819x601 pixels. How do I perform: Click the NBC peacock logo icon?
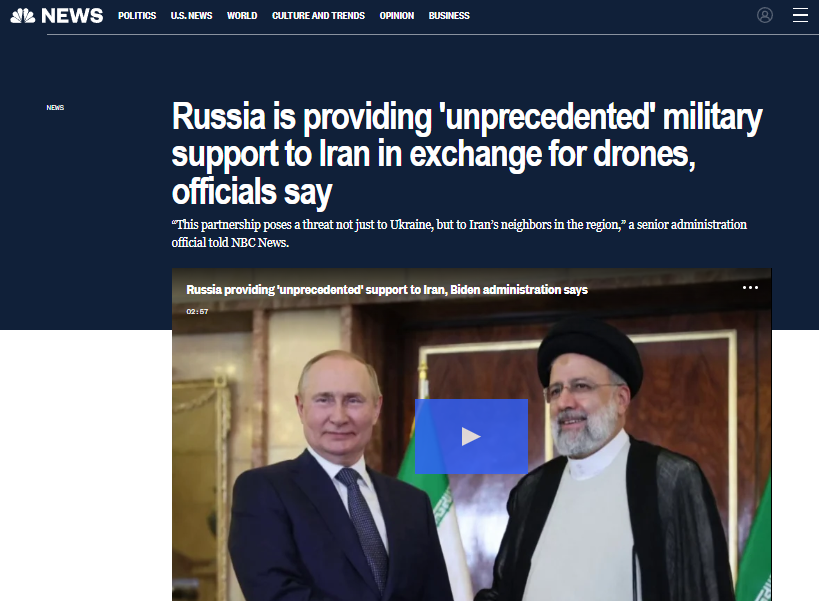tap(22, 16)
